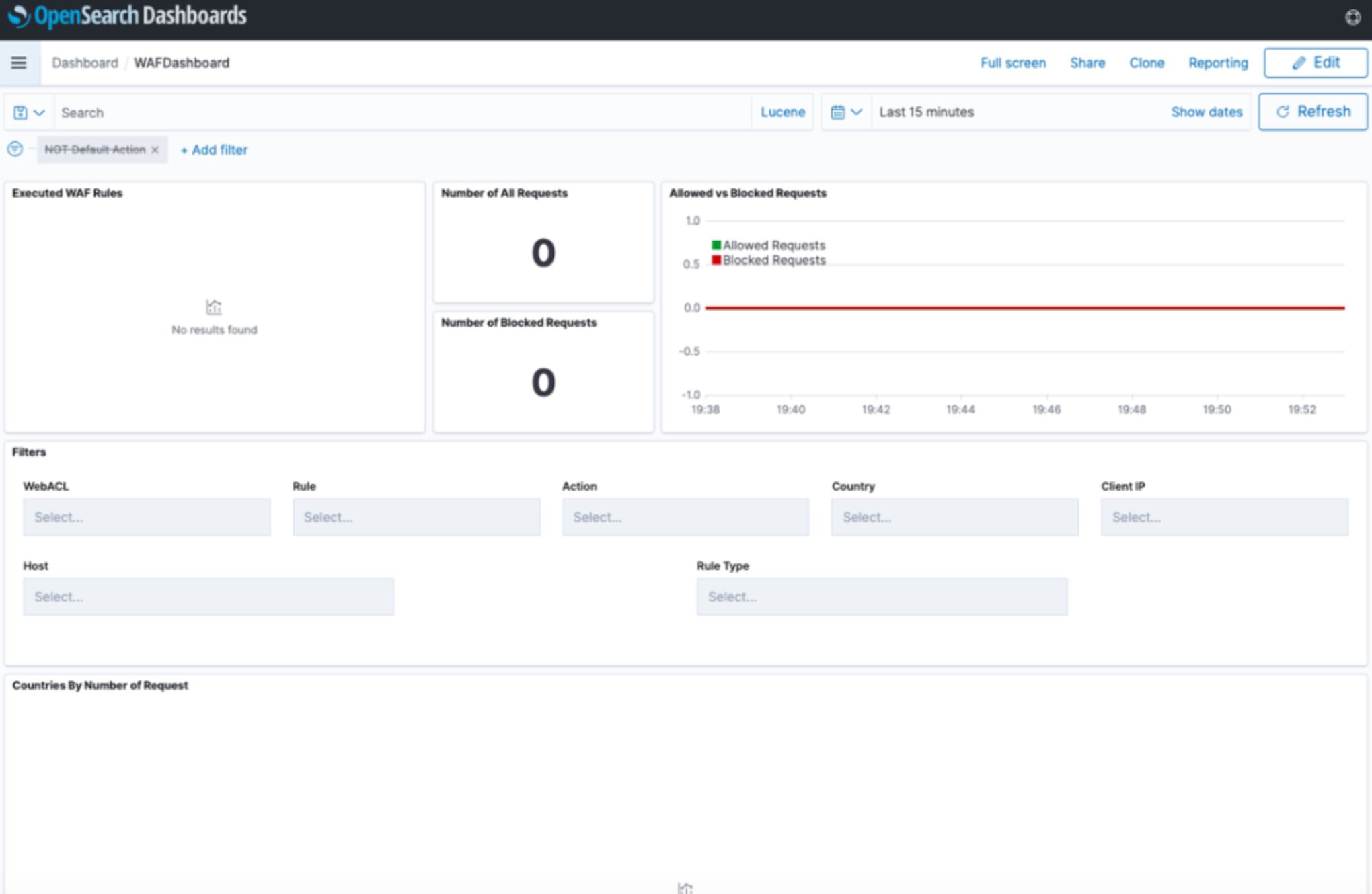The height and width of the screenshot is (894, 1372).
Task: Click the Edit button
Action: (1315, 62)
